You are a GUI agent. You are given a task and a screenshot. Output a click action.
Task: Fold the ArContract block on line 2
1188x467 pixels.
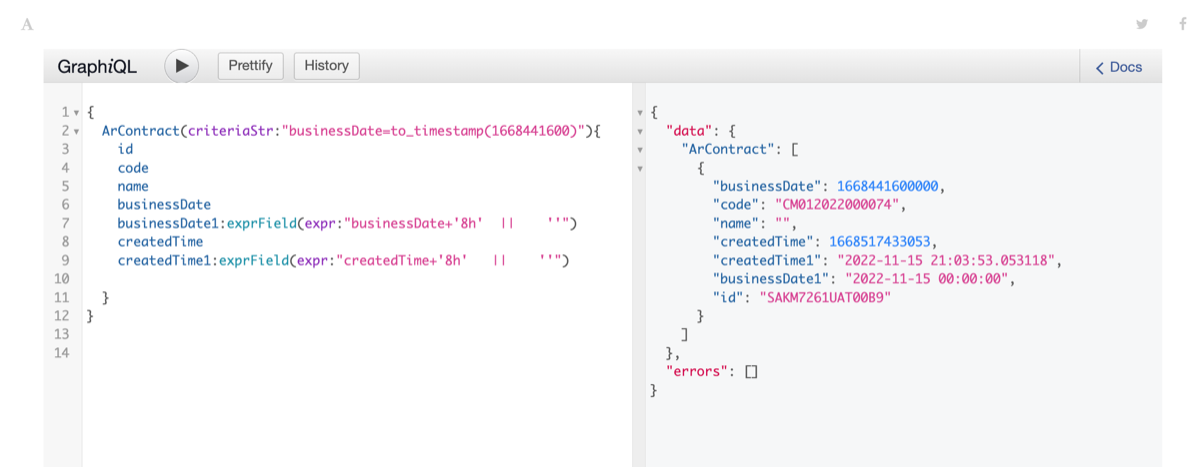coord(77,132)
